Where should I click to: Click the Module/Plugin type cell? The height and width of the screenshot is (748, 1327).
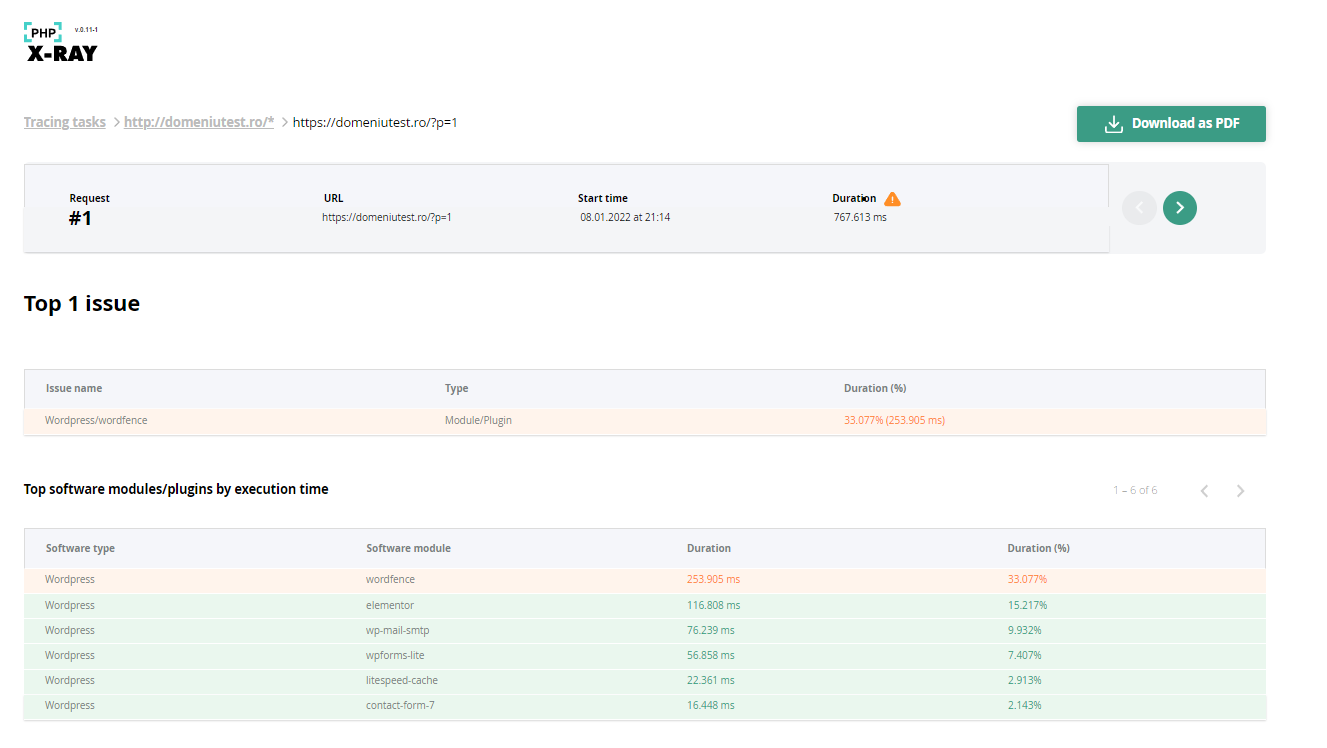point(478,420)
